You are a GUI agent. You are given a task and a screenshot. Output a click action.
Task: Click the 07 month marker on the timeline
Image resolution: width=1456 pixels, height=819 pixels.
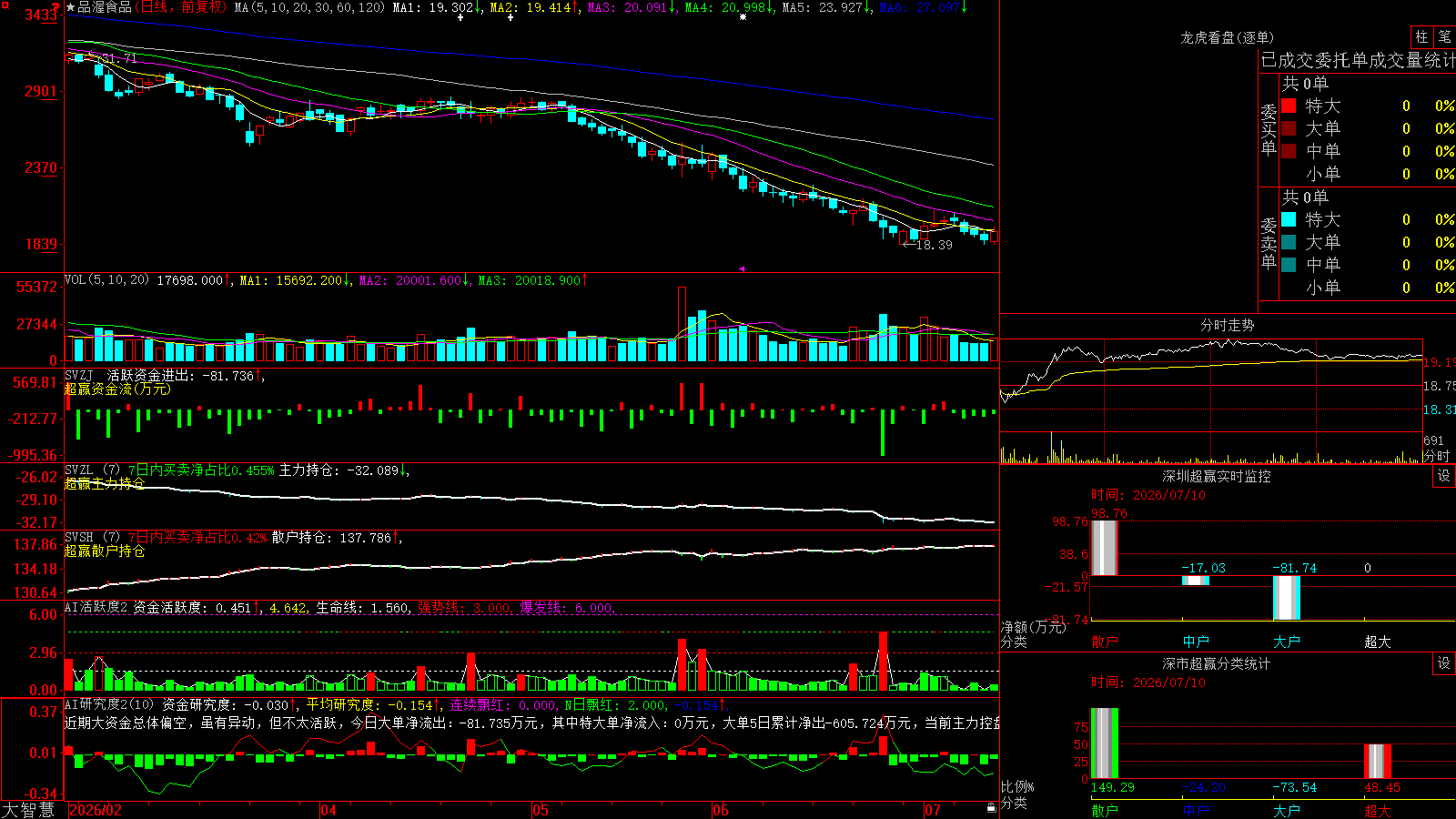point(933,810)
